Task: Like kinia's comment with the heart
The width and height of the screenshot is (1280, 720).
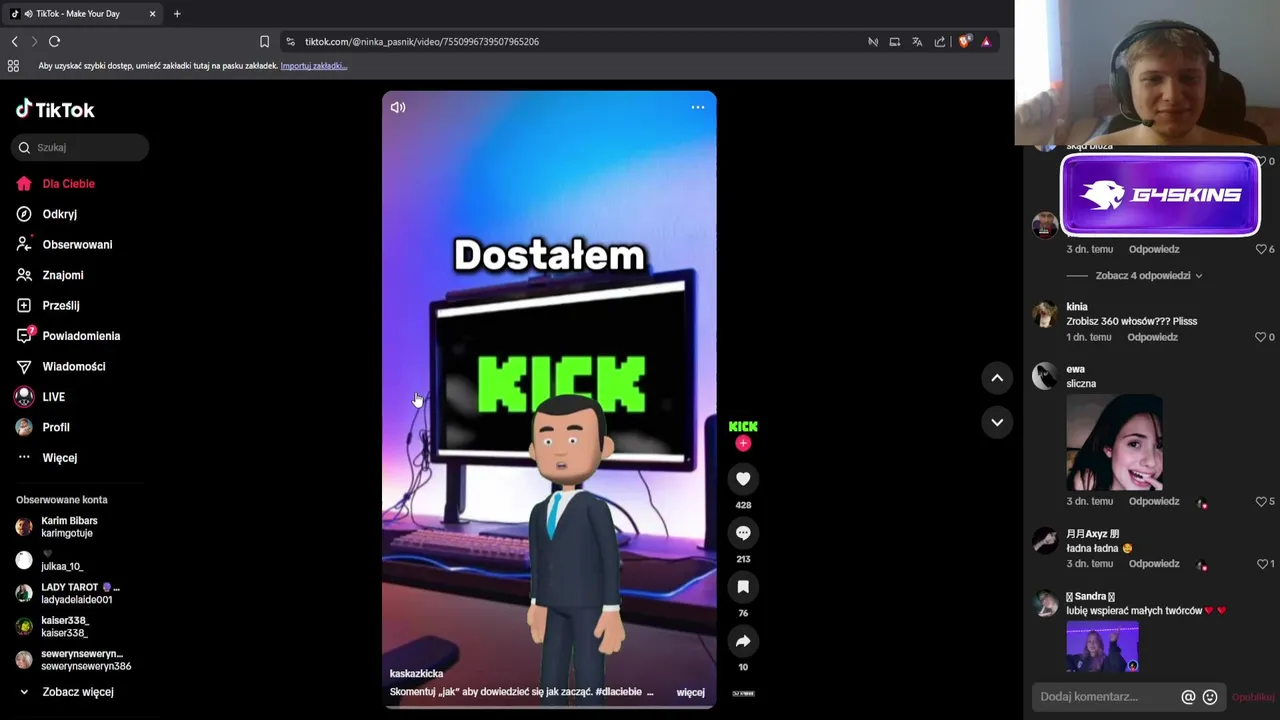Action: tap(1261, 337)
